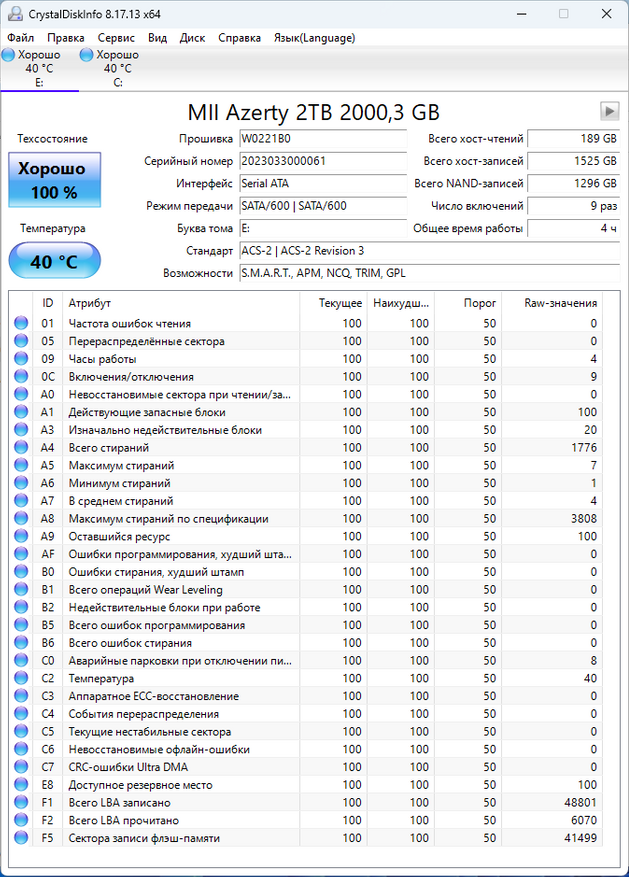Click status circle of Оставшийся ресурс row
The height and width of the screenshot is (877, 629).
(x=21, y=536)
